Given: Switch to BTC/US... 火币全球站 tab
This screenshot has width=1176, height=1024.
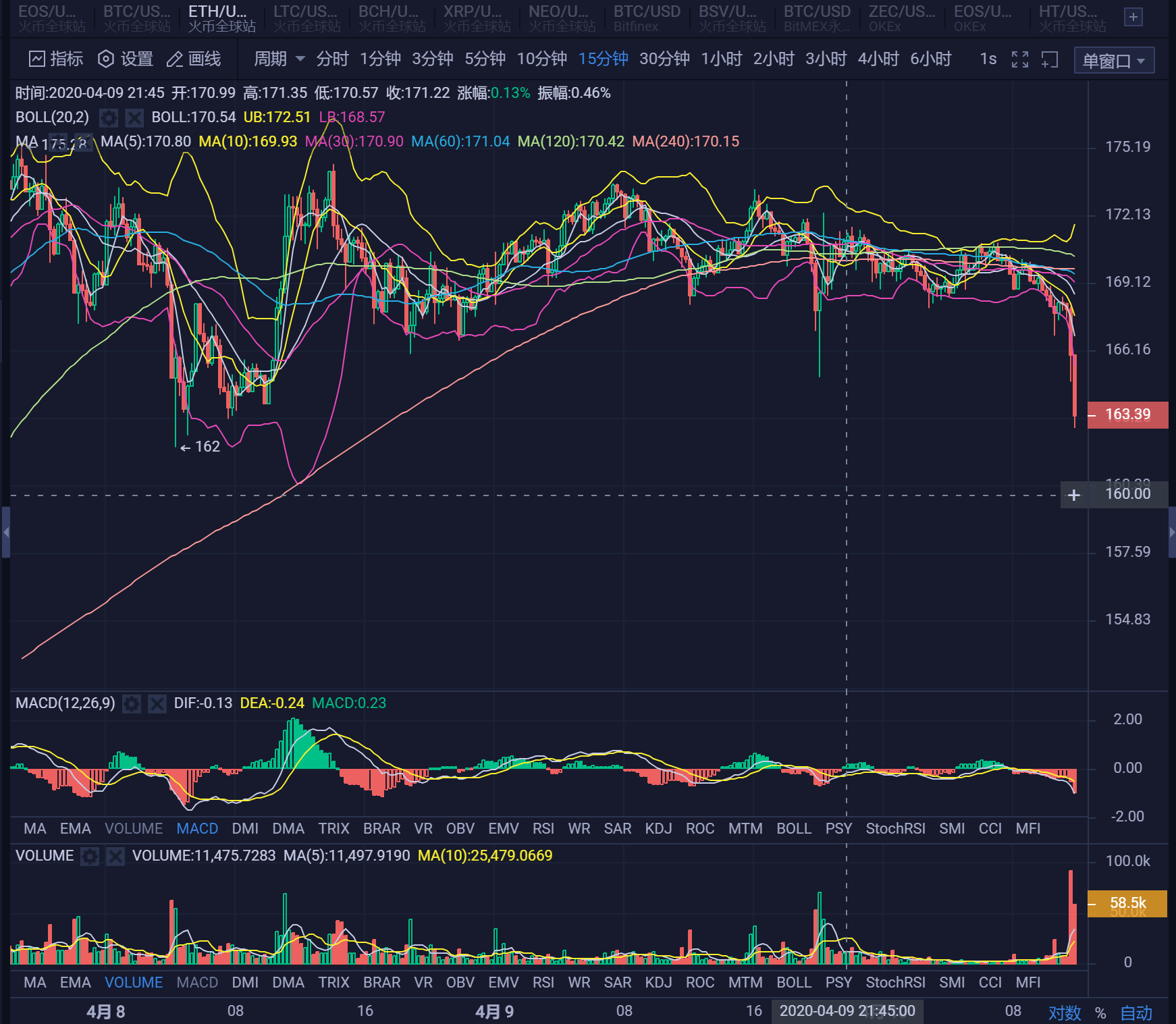Looking at the screenshot, I should point(137,18).
